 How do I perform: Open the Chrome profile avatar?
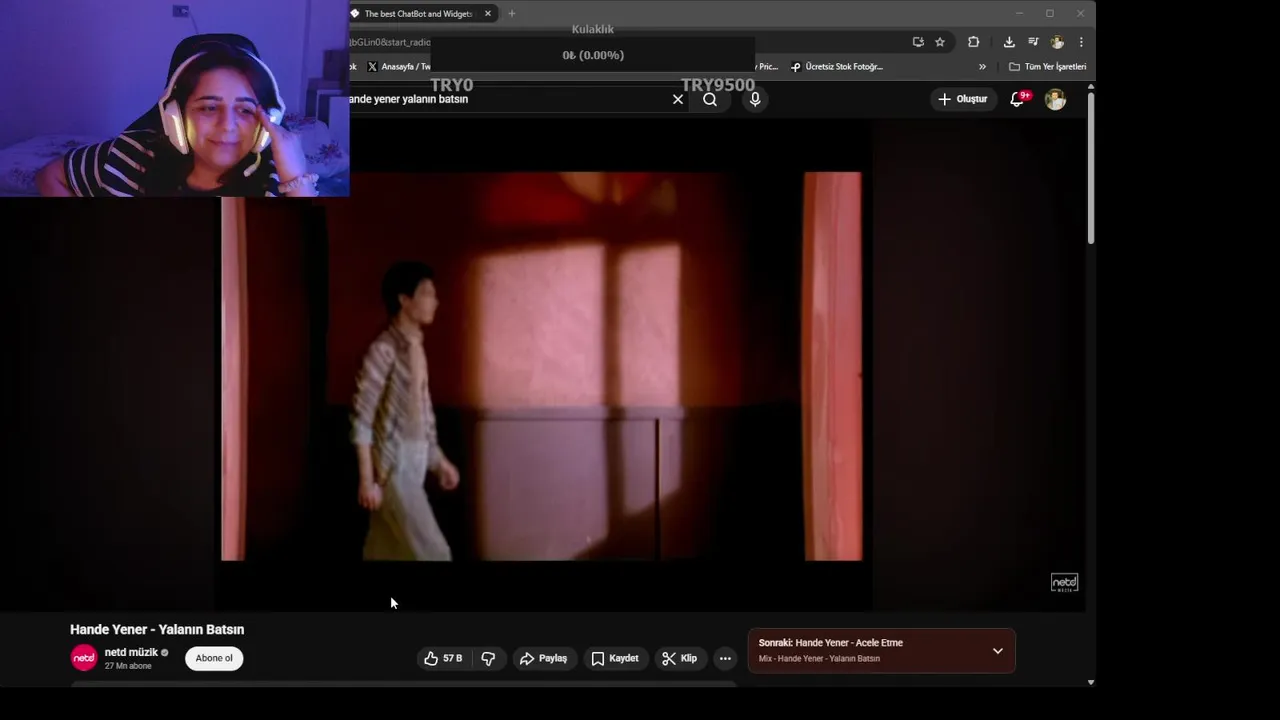[1057, 42]
